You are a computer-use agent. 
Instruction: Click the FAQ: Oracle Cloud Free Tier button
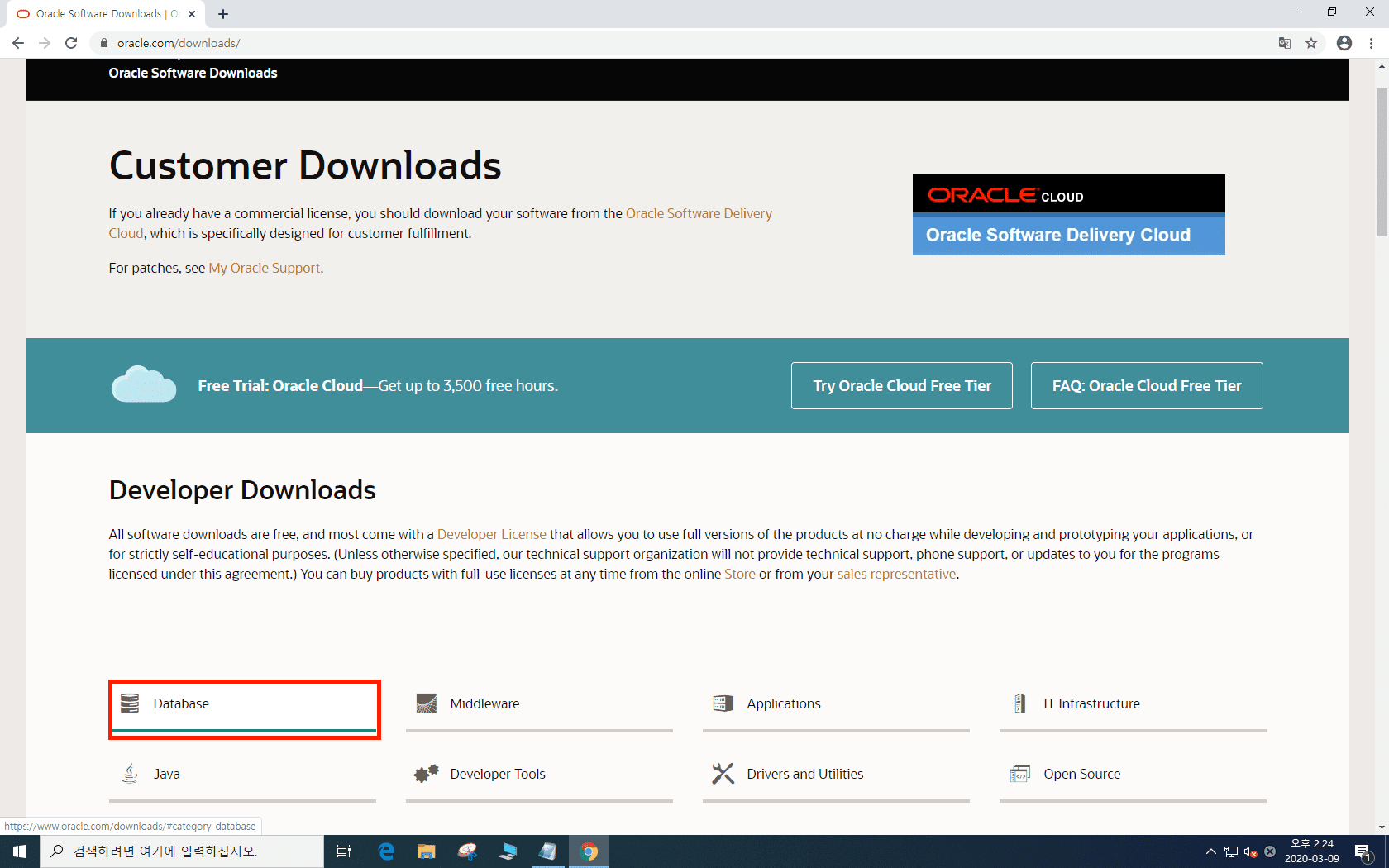1147,386
